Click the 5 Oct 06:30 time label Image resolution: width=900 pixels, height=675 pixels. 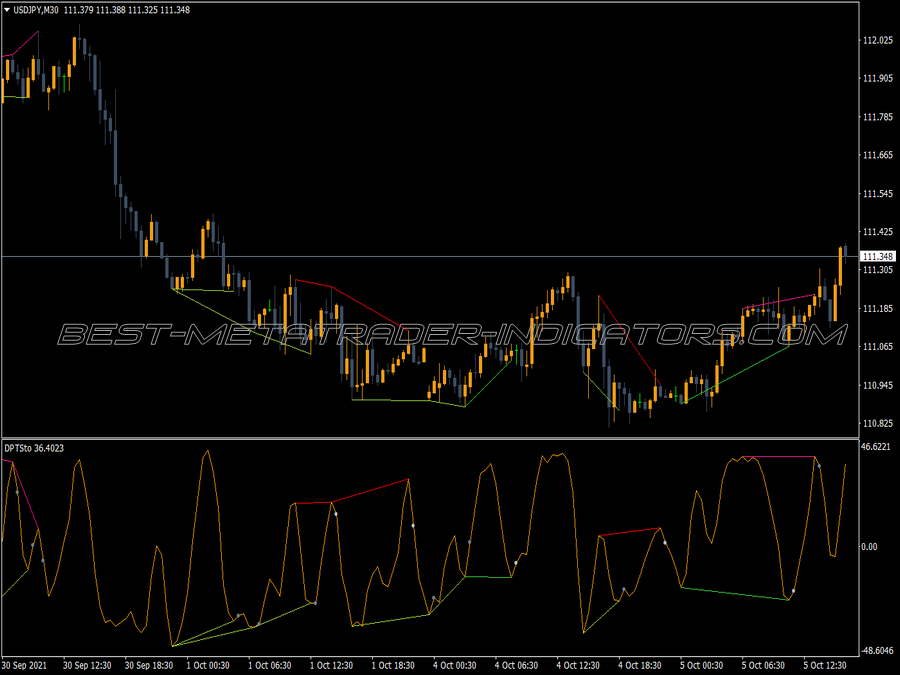point(763,665)
